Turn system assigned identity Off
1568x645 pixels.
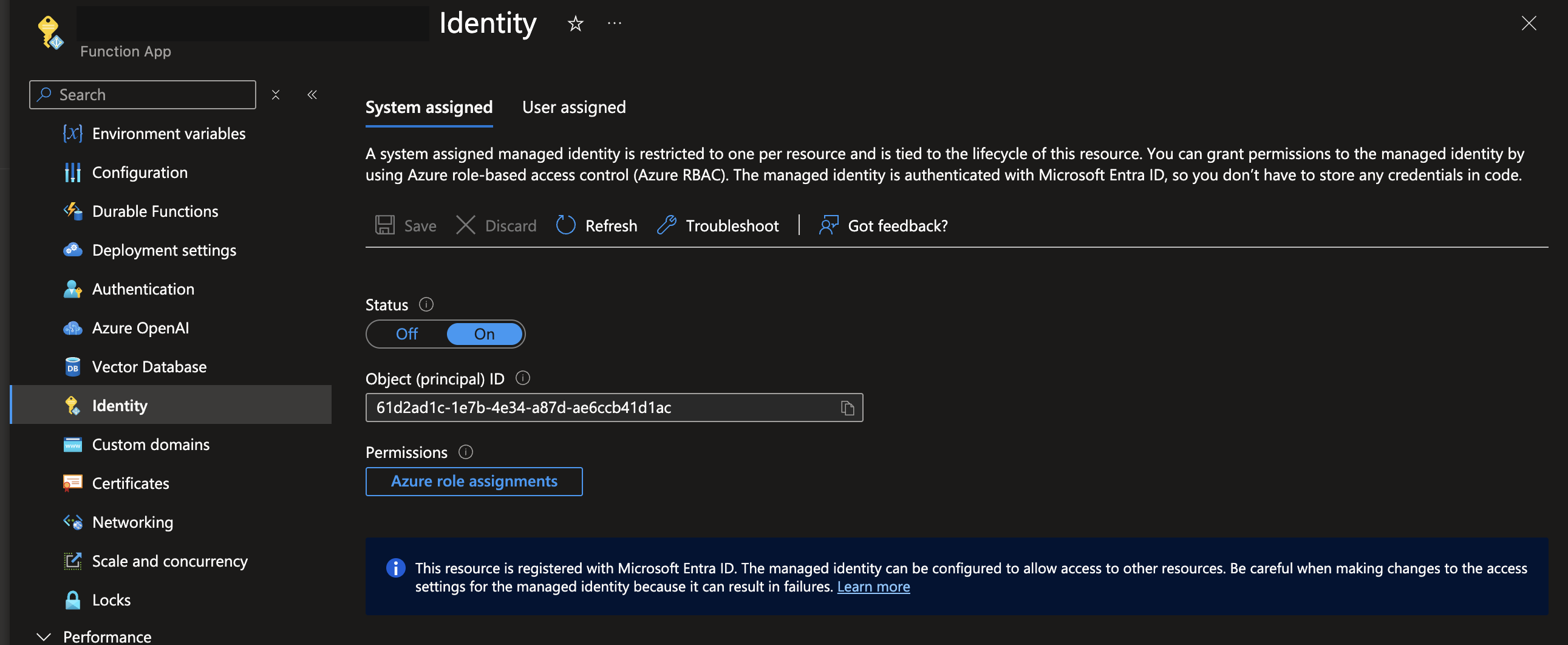coord(407,334)
